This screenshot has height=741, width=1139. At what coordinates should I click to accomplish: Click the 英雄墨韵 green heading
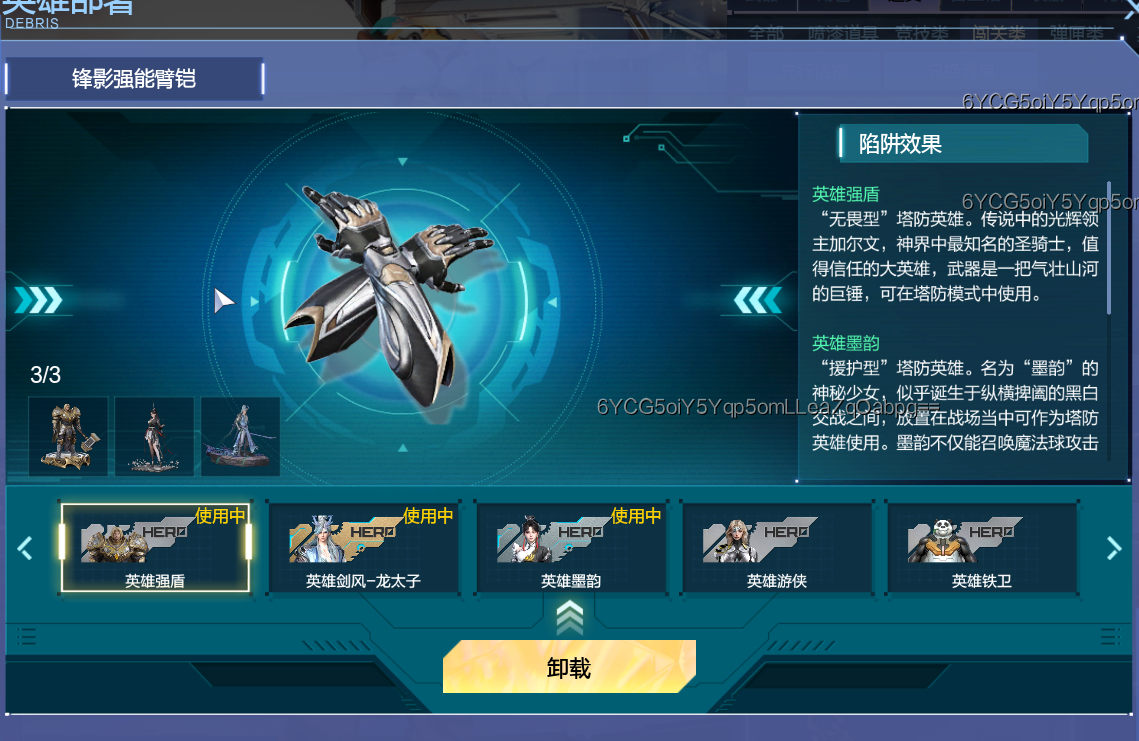pyautogui.click(x=846, y=343)
